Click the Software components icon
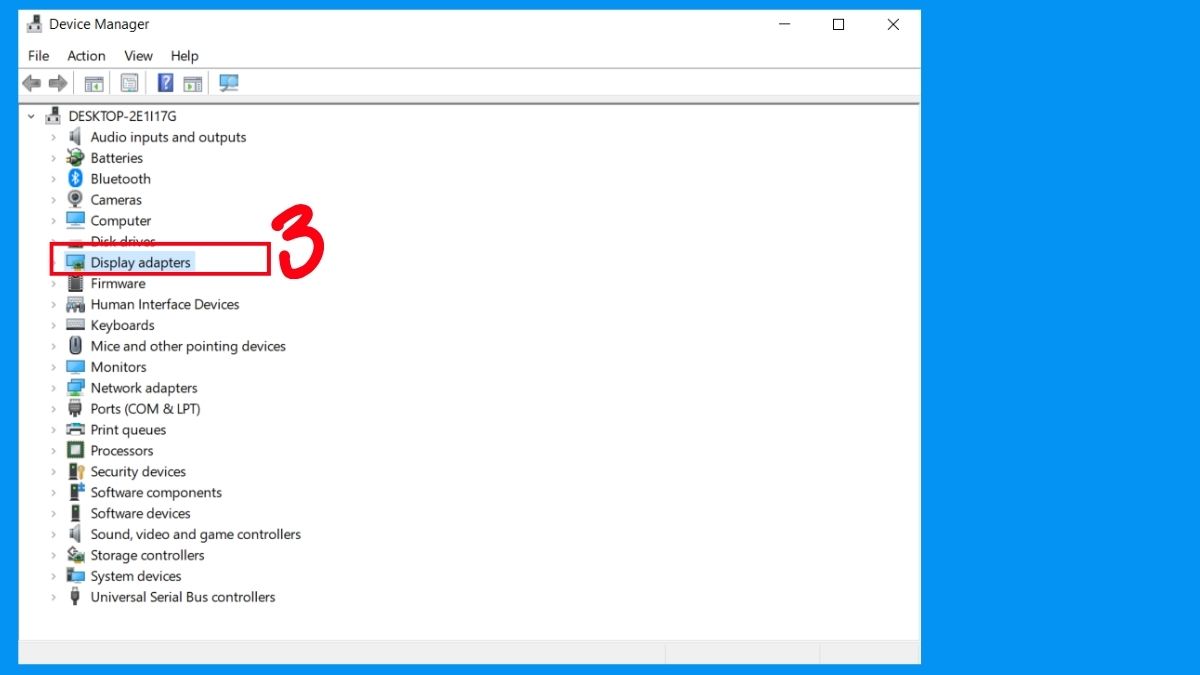 tap(75, 492)
